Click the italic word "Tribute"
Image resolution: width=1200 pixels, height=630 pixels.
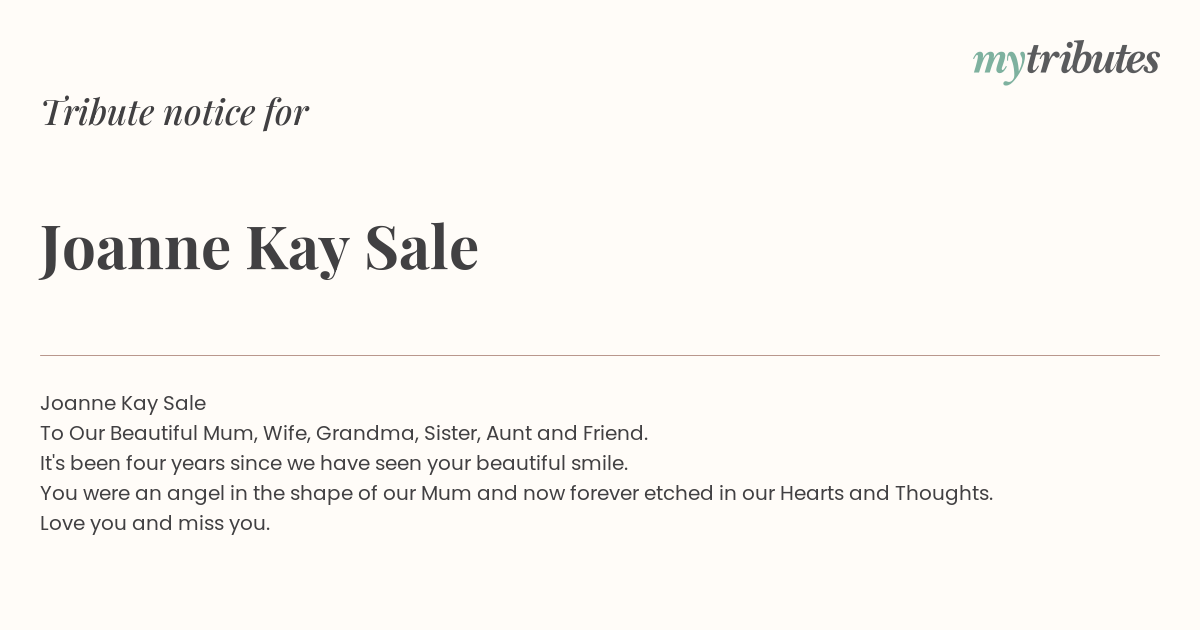pos(98,112)
